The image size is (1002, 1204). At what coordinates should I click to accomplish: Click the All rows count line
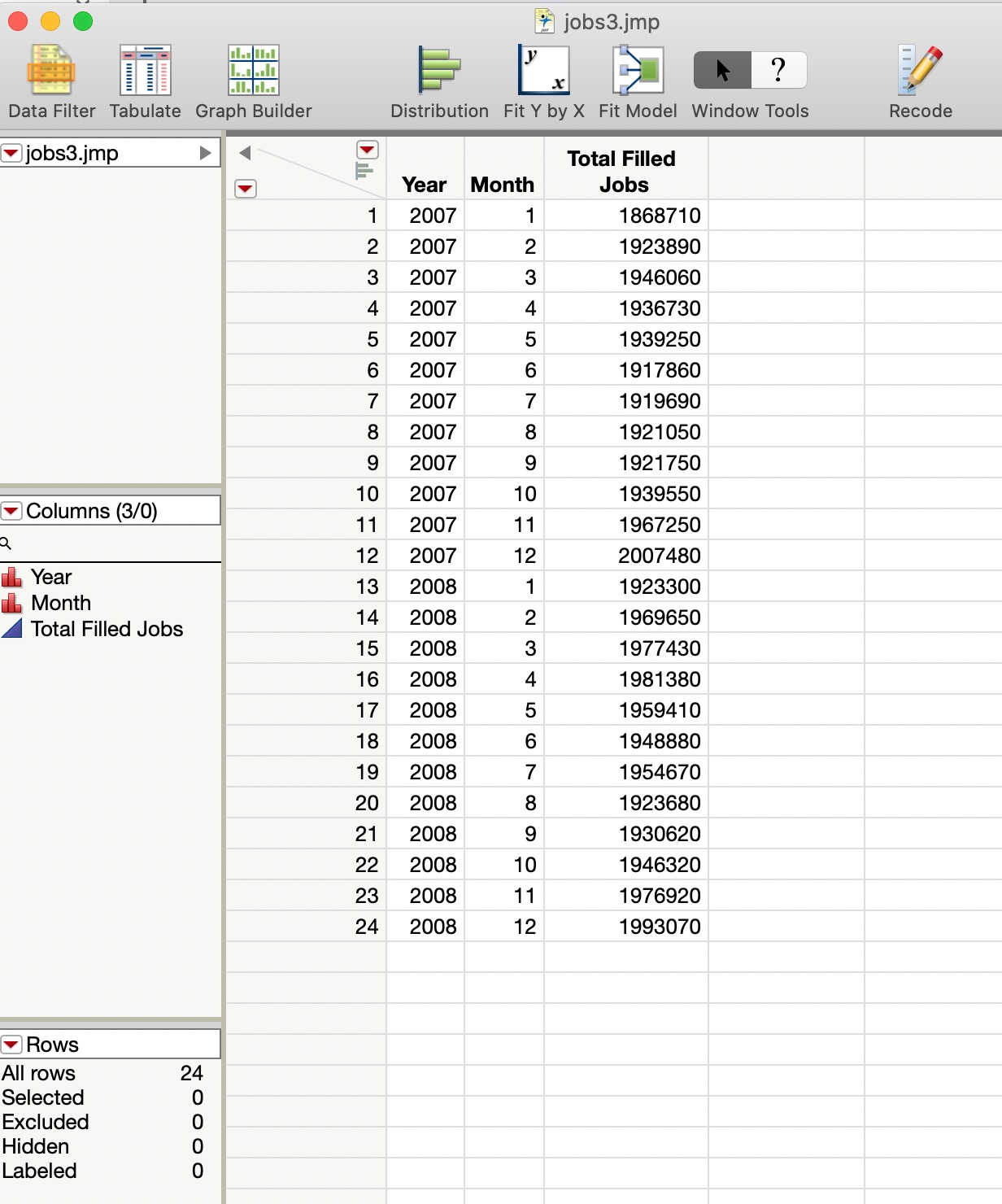tap(102, 1073)
